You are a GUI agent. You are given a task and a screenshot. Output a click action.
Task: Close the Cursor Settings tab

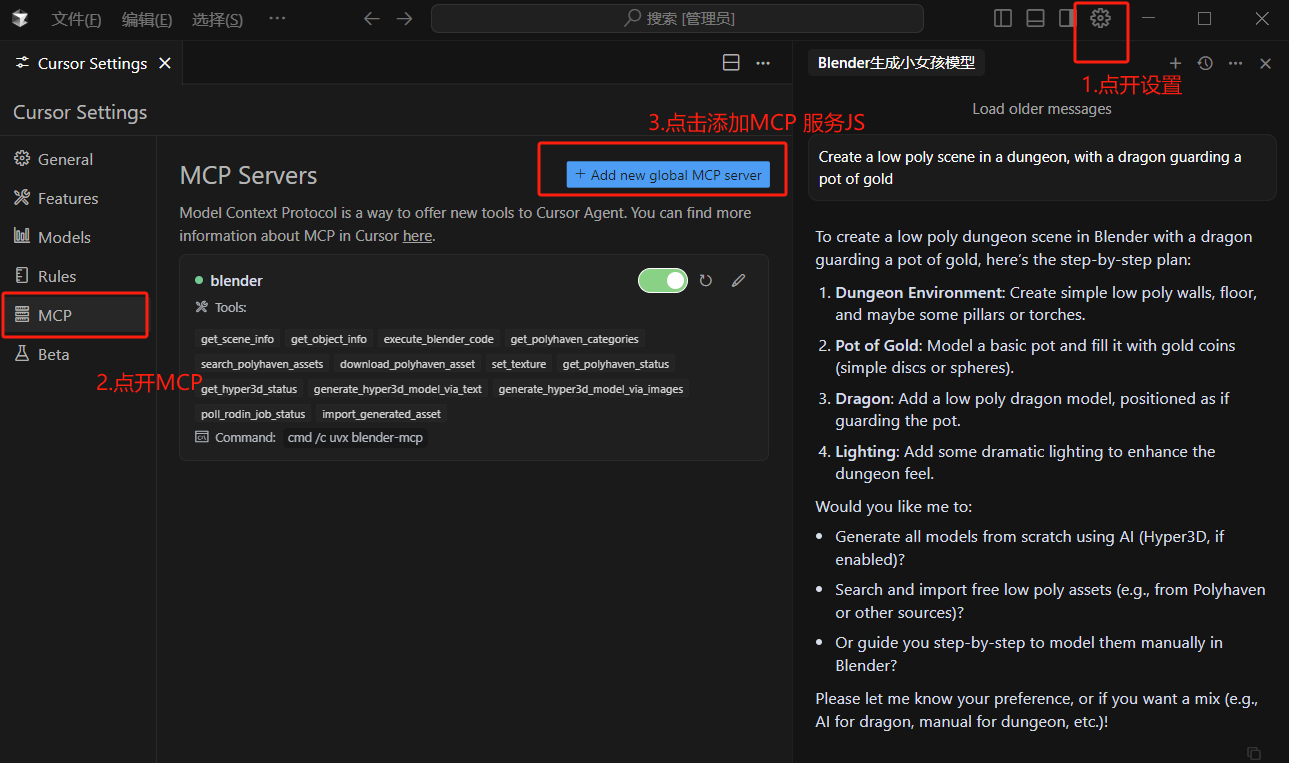click(x=165, y=63)
